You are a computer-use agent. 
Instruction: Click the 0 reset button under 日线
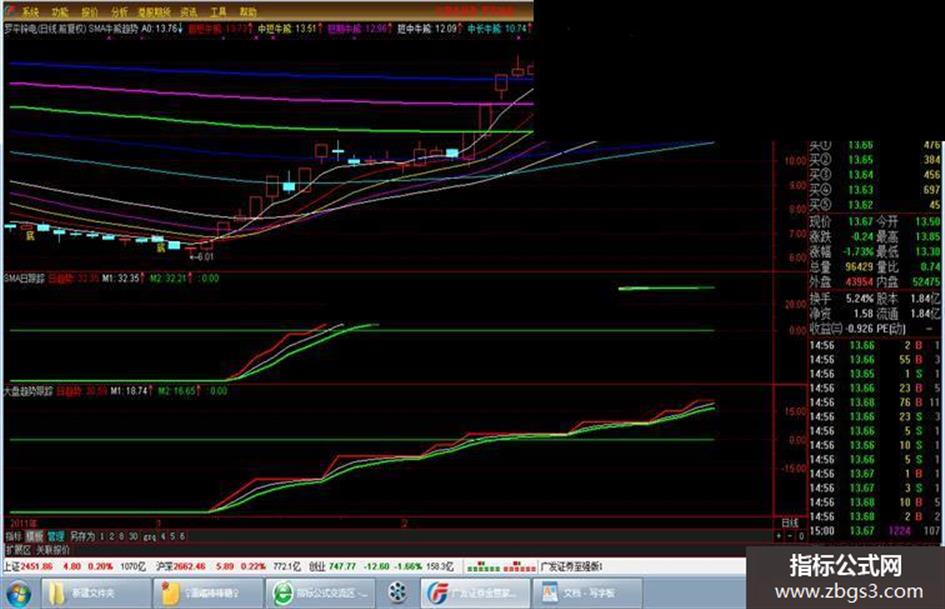pyautogui.click(x=801, y=536)
